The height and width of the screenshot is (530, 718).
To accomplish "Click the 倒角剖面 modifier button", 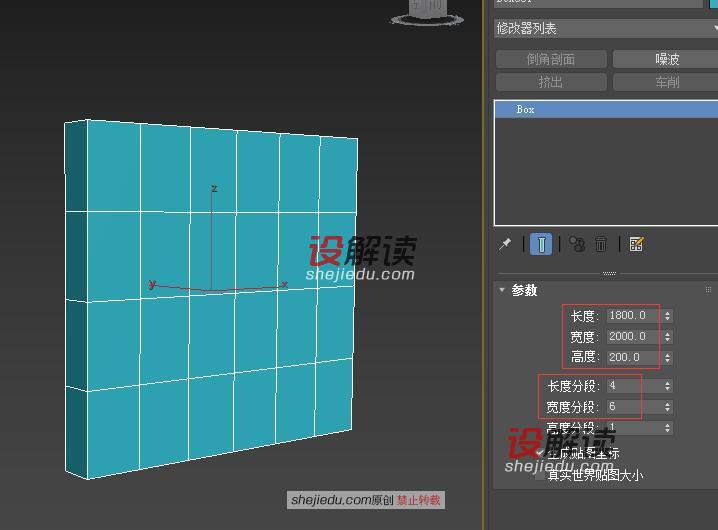I will 551,59.
